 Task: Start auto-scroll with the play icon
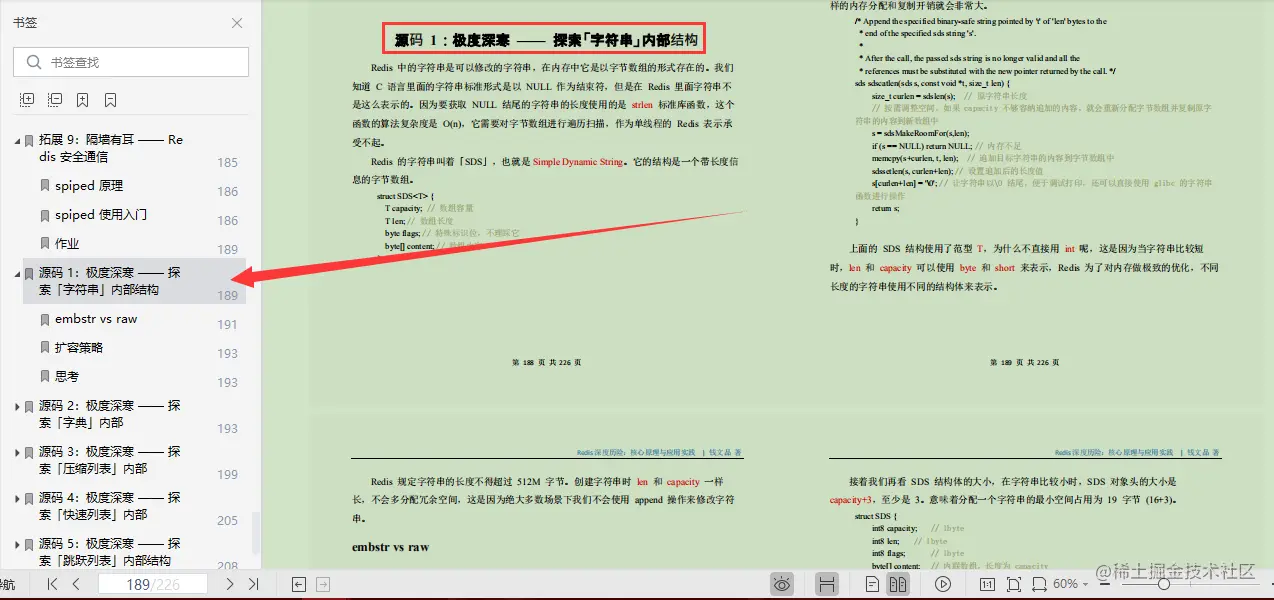coord(941,583)
